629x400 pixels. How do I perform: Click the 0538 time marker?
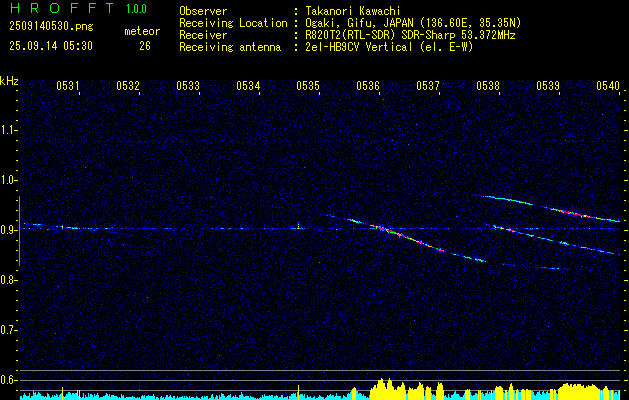488,85
